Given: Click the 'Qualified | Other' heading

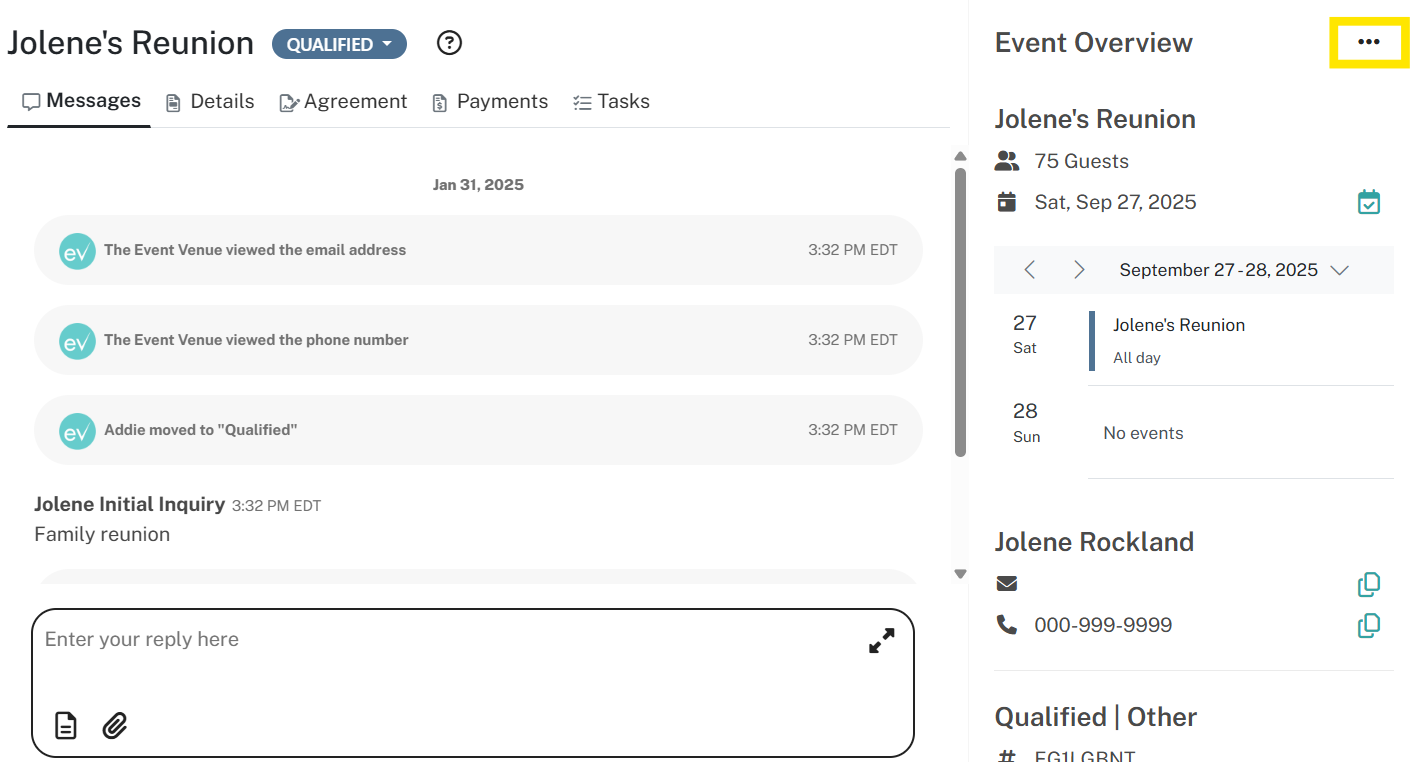Looking at the screenshot, I should click(x=1096, y=717).
